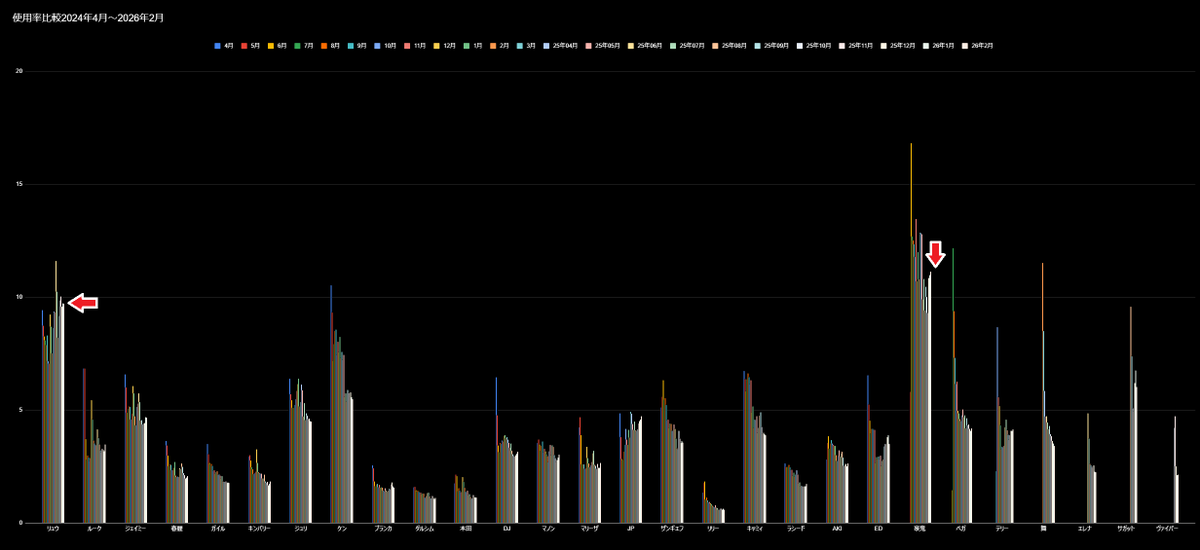Click the chart title 使用率比較2024年4月～2026年2月
Screen dimensions: 1200x550
point(88,18)
